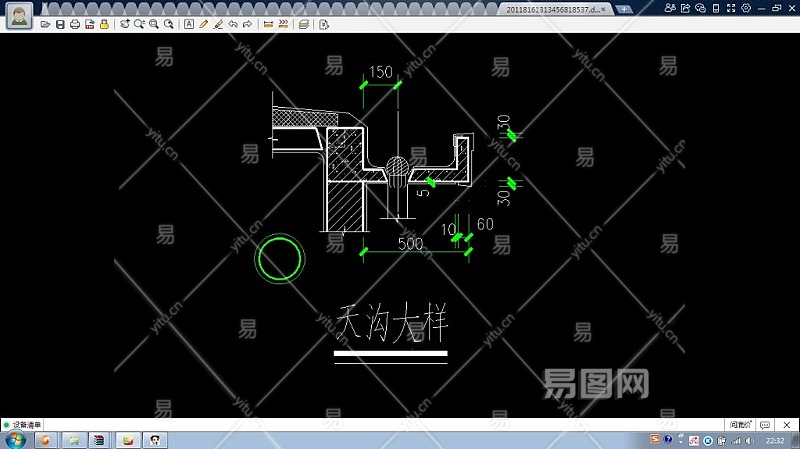The height and width of the screenshot is (449, 800).
Task: Click the zoom extents magnifier icon
Action: pyautogui.click(x=154, y=24)
